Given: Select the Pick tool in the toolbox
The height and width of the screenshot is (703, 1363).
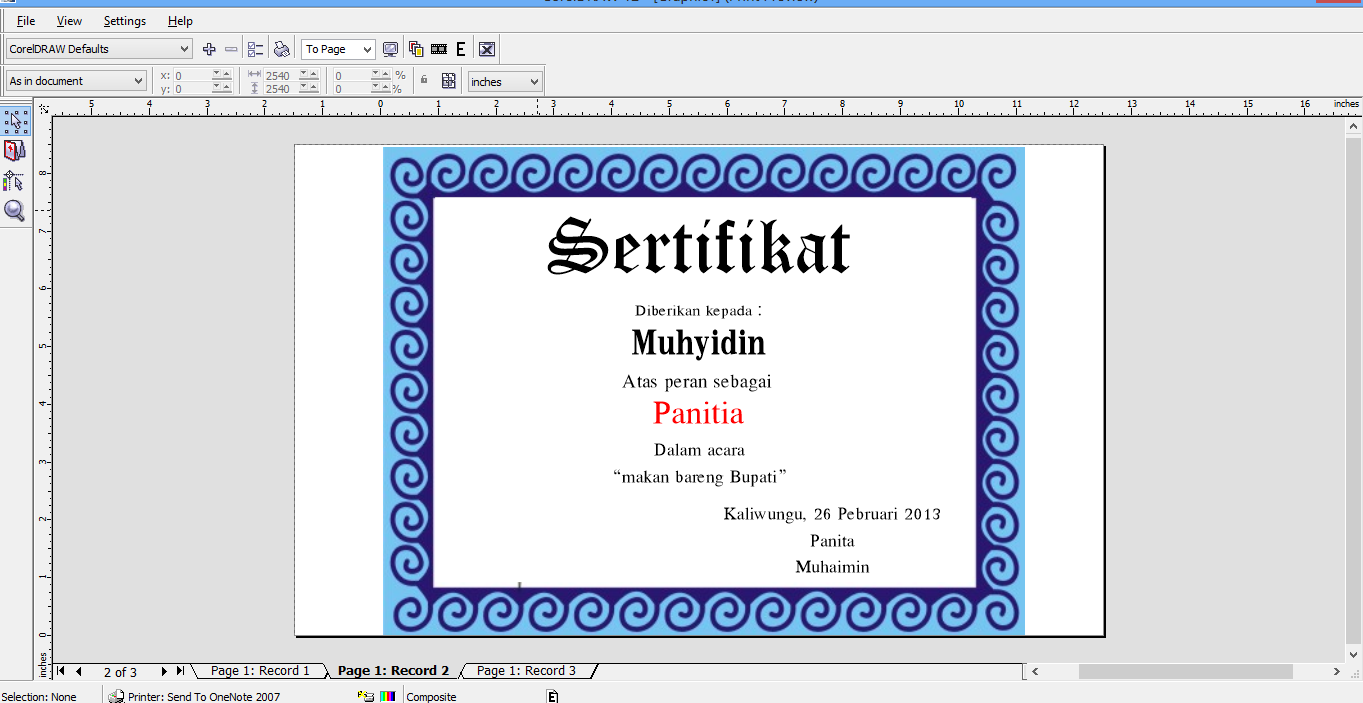Looking at the screenshot, I should (15, 122).
